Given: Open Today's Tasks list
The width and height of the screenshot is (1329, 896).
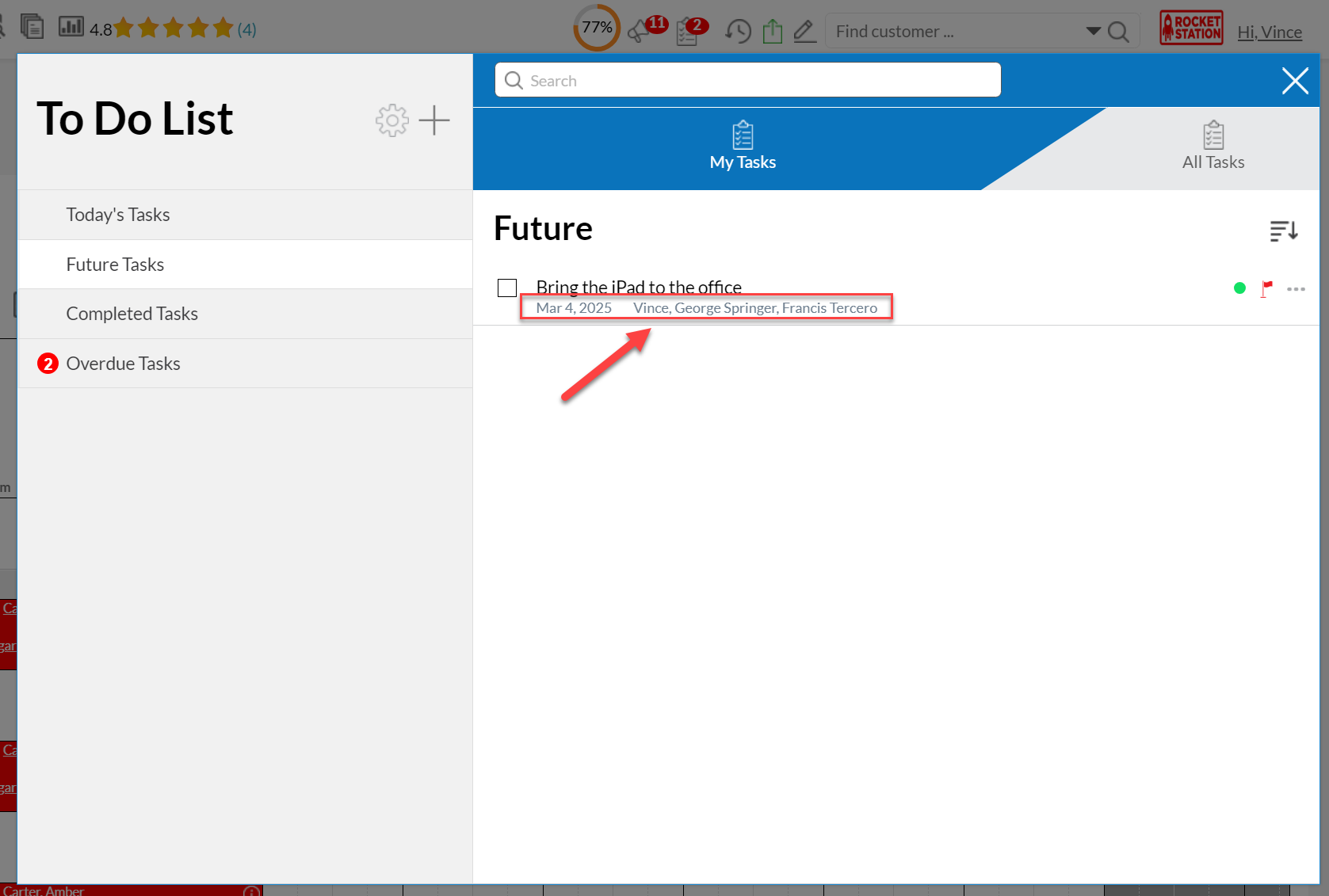Looking at the screenshot, I should (118, 215).
